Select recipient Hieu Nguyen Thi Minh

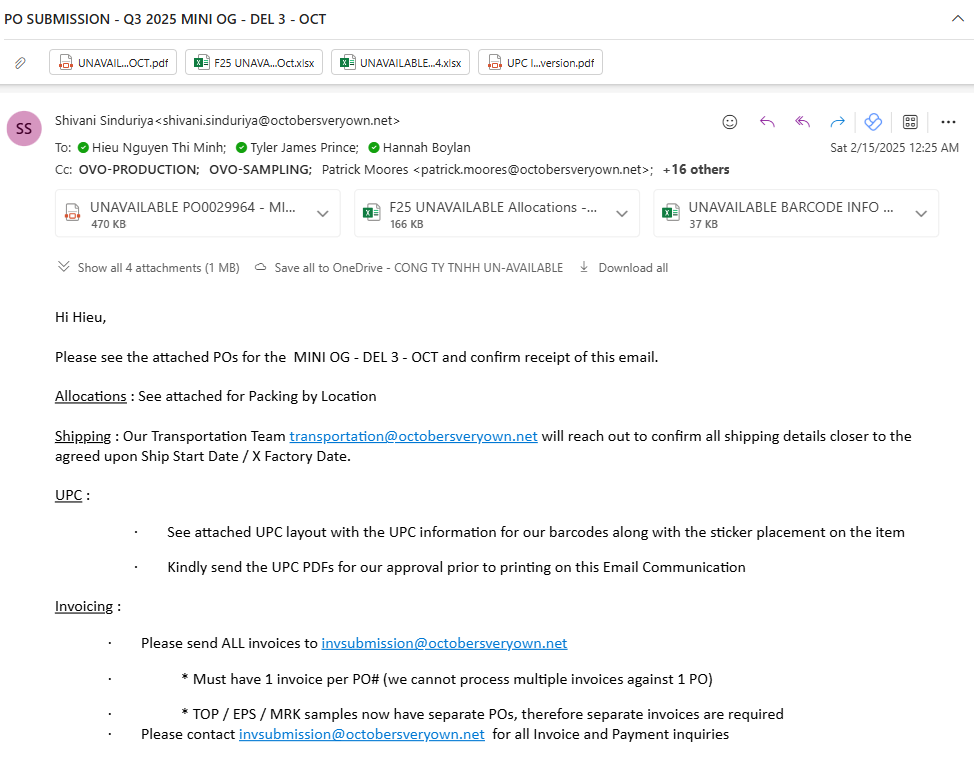coord(158,148)
